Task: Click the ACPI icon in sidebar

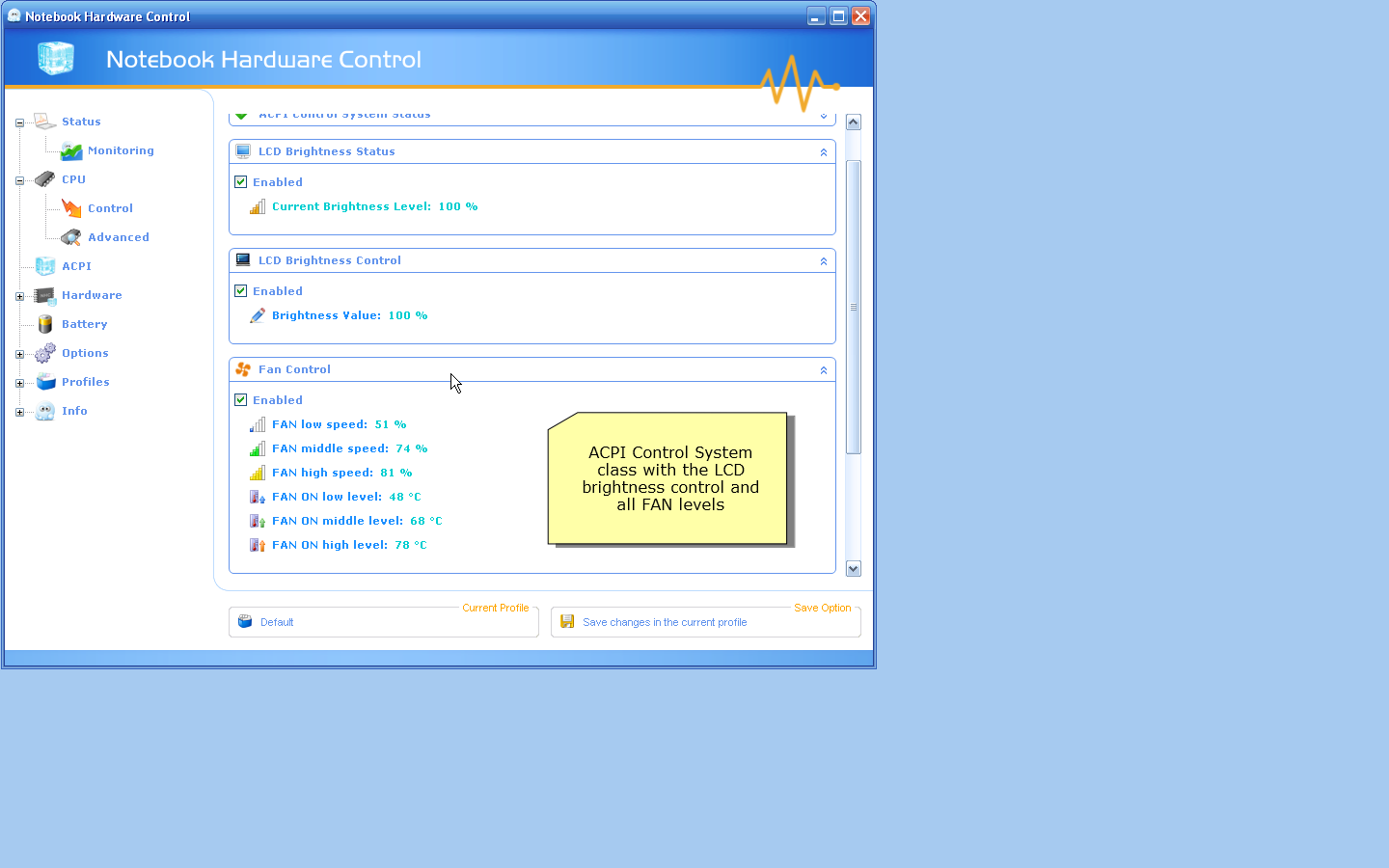Action: tap(45, 266)
